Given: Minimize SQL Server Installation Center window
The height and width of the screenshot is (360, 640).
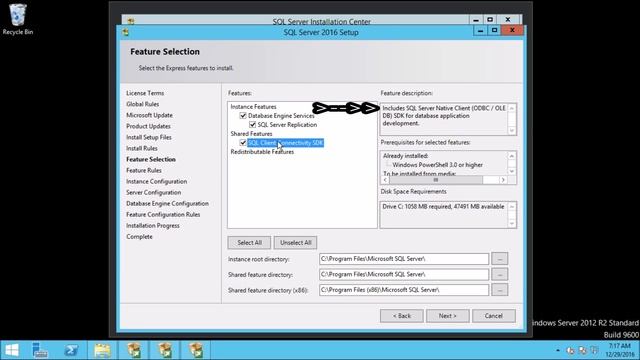Looking at the screenshot, I should 476,20.
